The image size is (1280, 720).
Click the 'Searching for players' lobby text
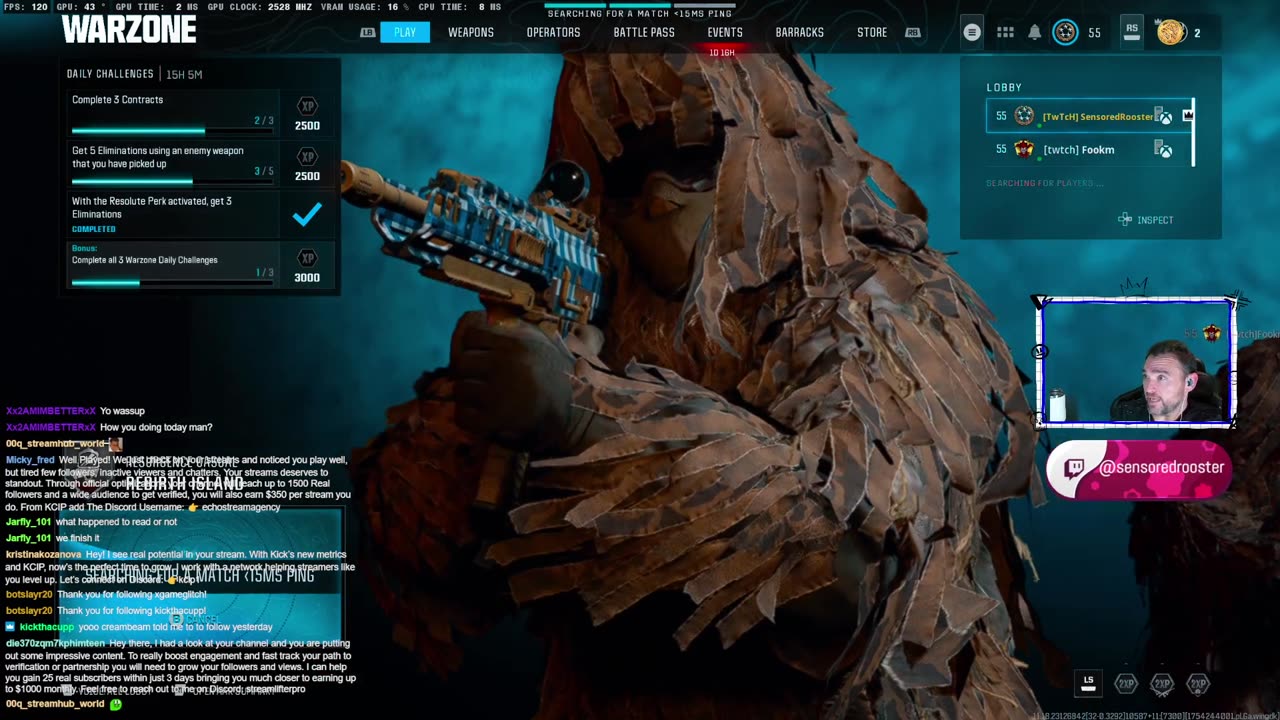(1044, 183)
